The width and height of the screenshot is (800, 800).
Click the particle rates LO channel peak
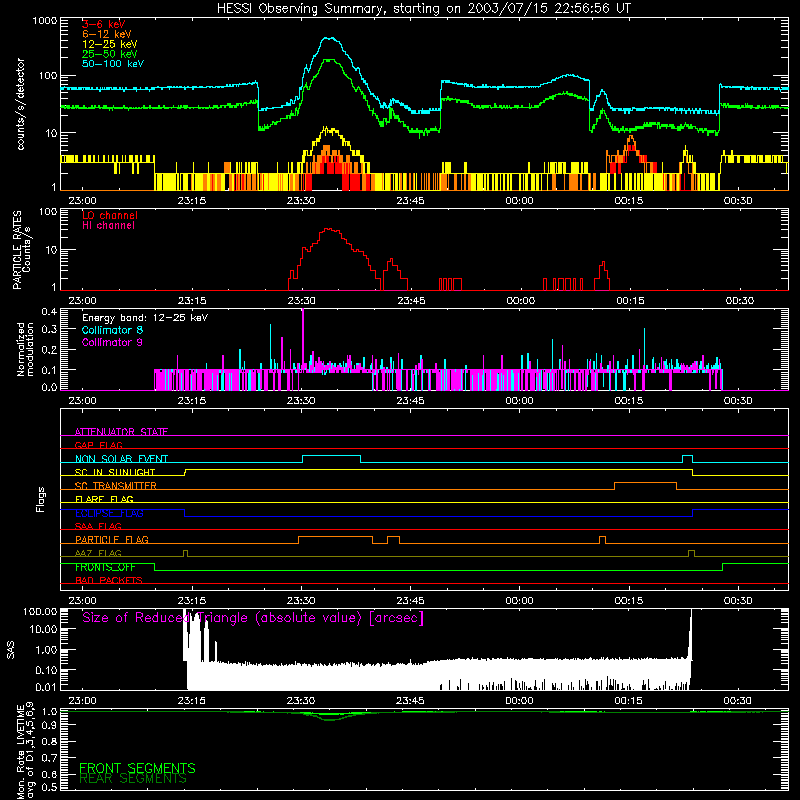330,229
